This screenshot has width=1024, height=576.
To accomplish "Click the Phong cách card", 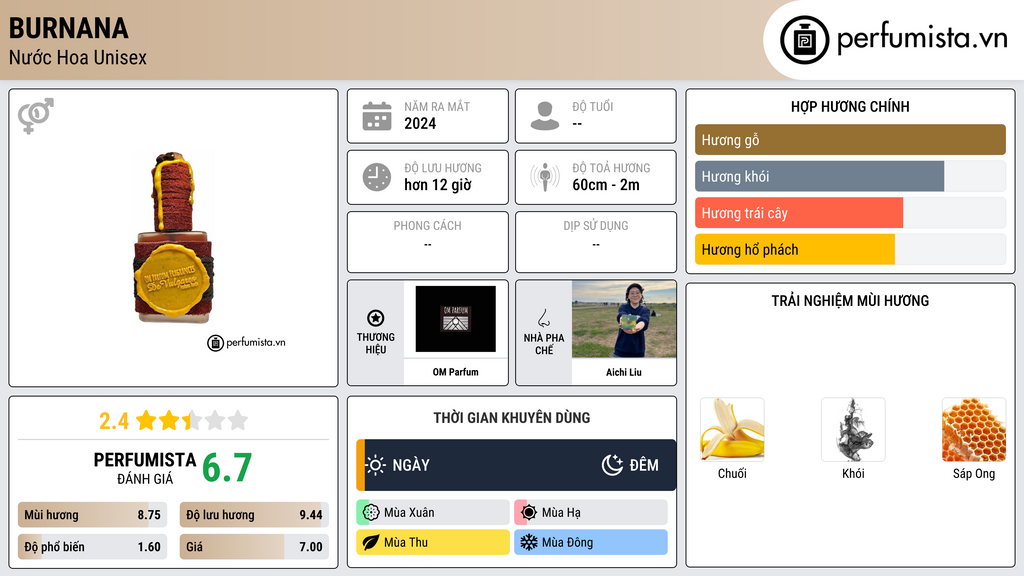I will pos(428,242).
